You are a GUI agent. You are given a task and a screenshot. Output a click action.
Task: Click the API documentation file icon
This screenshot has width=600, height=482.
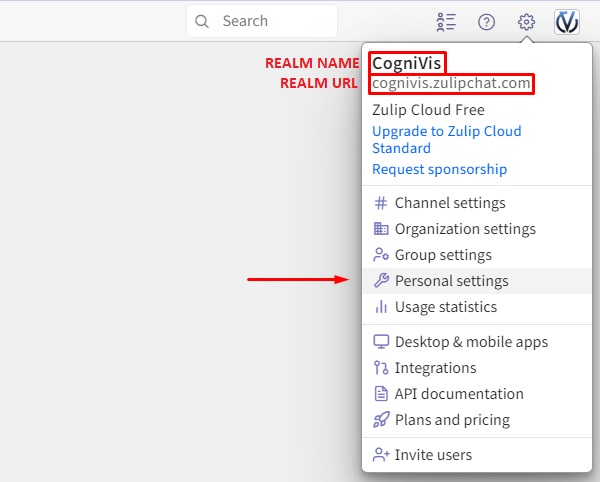(380, 394)
